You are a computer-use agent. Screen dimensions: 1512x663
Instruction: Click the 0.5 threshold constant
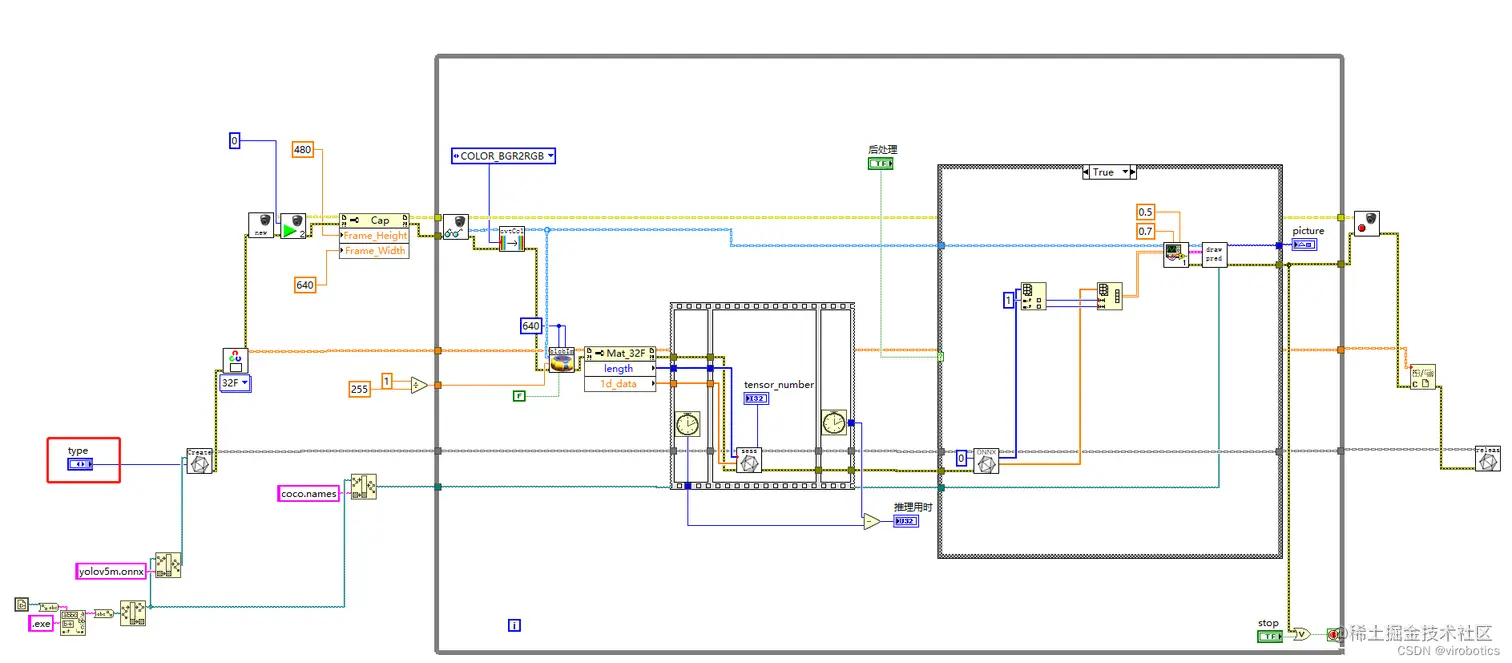point(1146,212)
